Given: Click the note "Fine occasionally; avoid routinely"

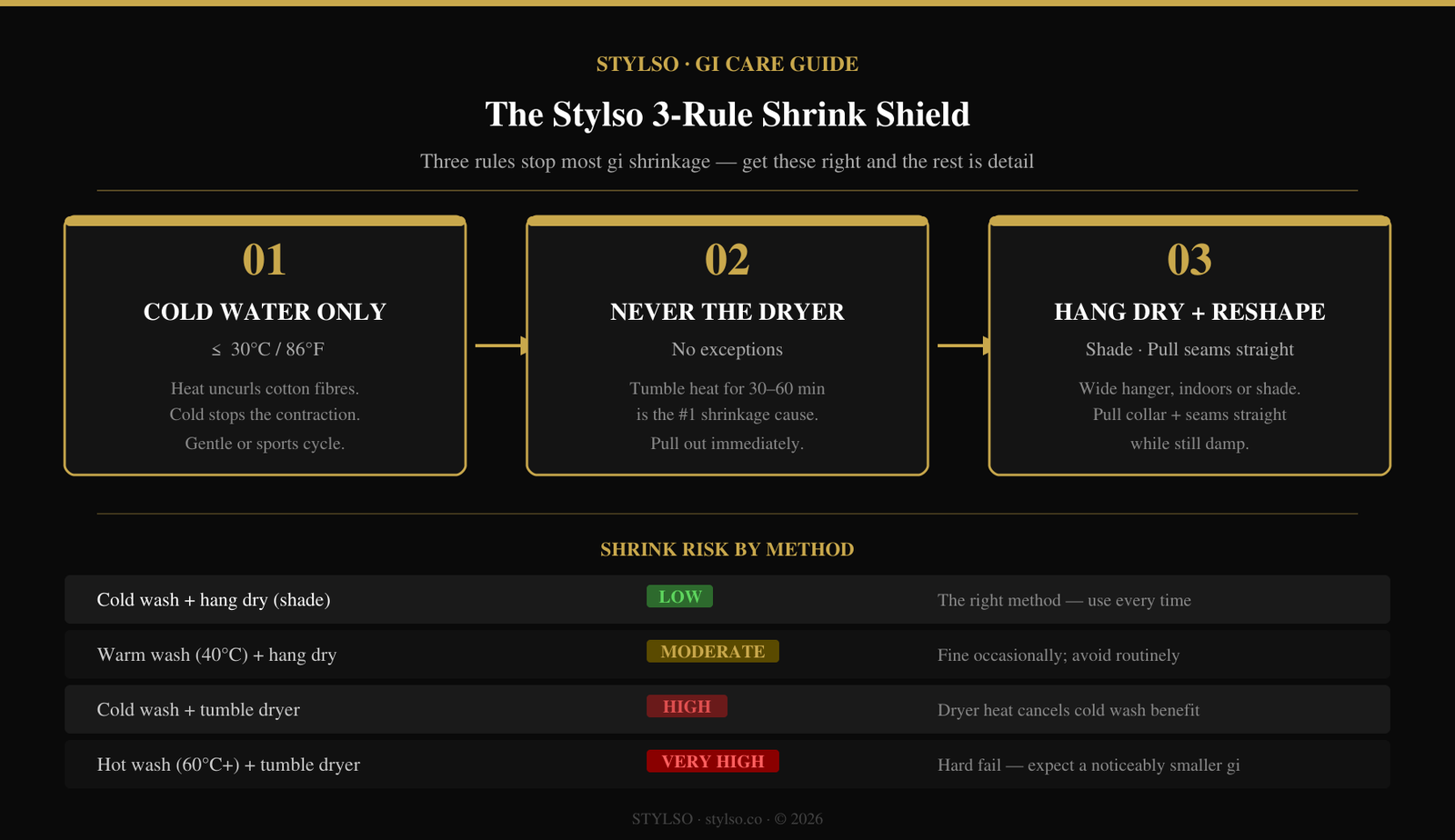Looking at the screenshot, I should (1059, 655).
